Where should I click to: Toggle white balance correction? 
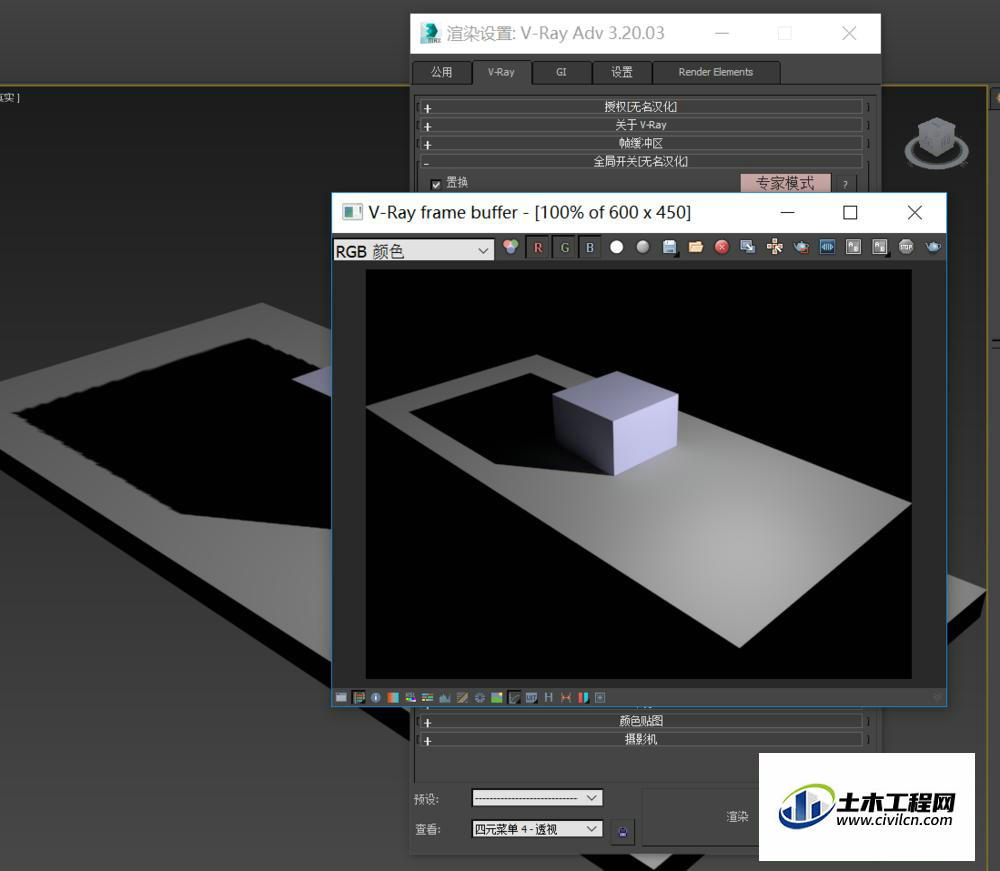click(393, 698)
